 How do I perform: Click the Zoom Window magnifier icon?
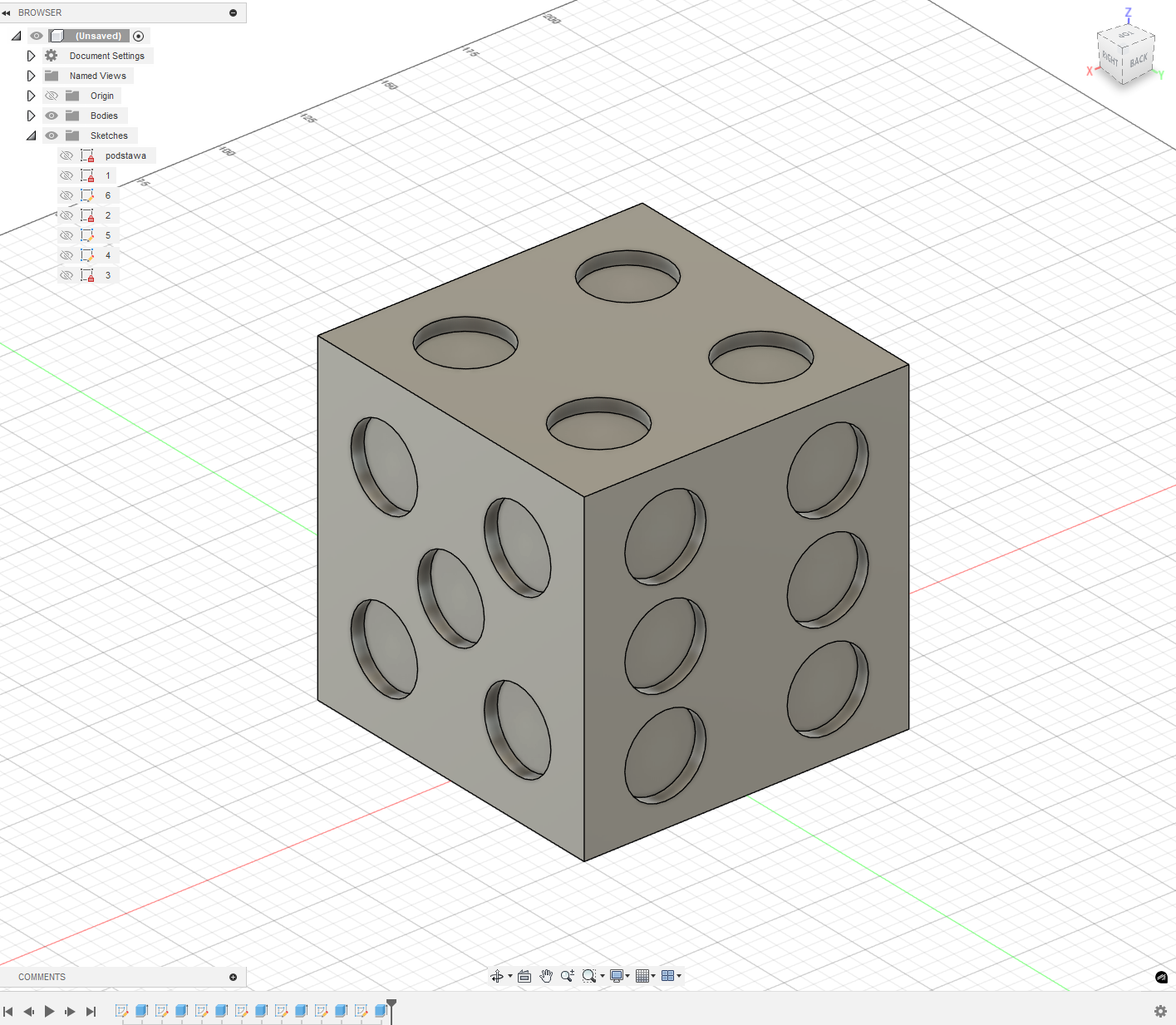[x=588, y=976]
